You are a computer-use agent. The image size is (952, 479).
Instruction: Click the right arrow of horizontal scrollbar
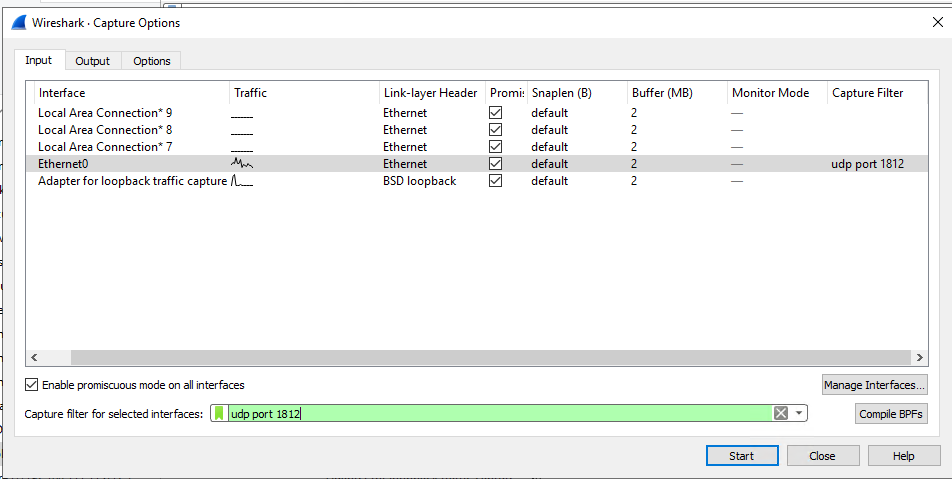(x=920, y=357)
